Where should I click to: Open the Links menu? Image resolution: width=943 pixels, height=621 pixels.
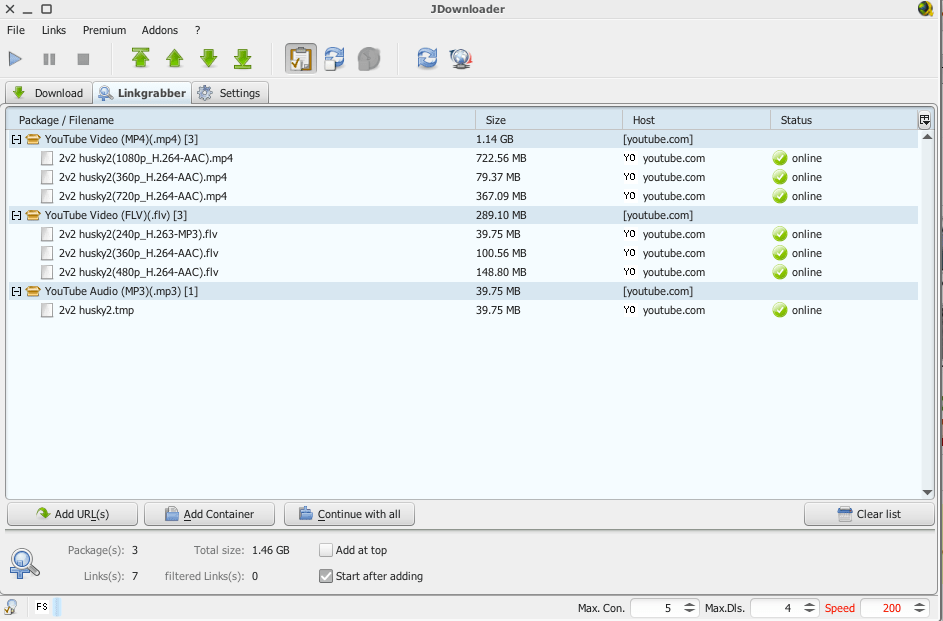(x=54, y=30)
